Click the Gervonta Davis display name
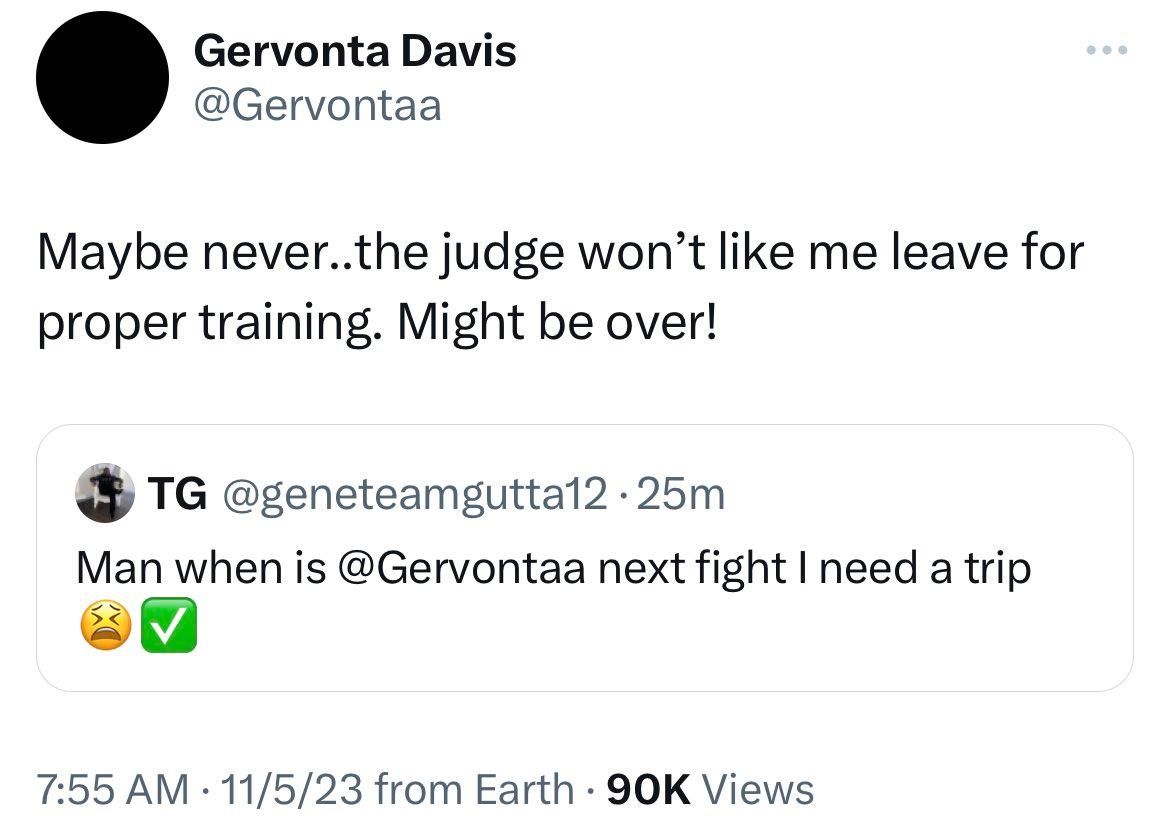Screen dimensions: 1170x838 tap(355, 50)
